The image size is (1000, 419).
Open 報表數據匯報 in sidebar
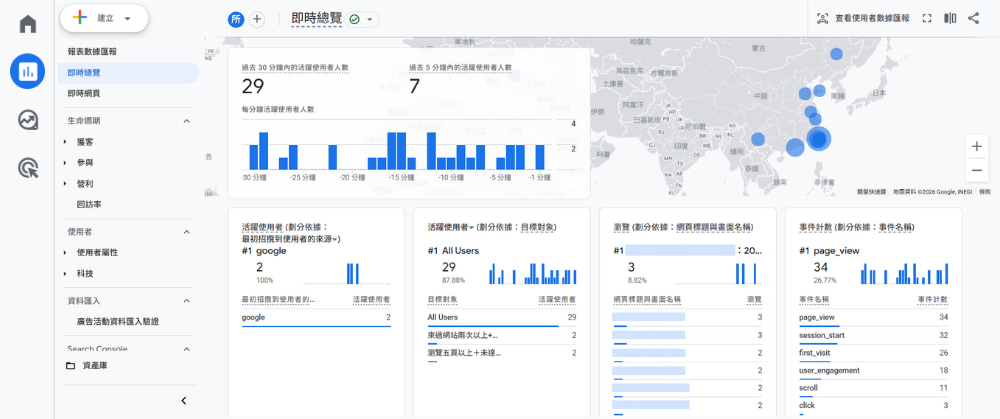click(x=92, y=52)
